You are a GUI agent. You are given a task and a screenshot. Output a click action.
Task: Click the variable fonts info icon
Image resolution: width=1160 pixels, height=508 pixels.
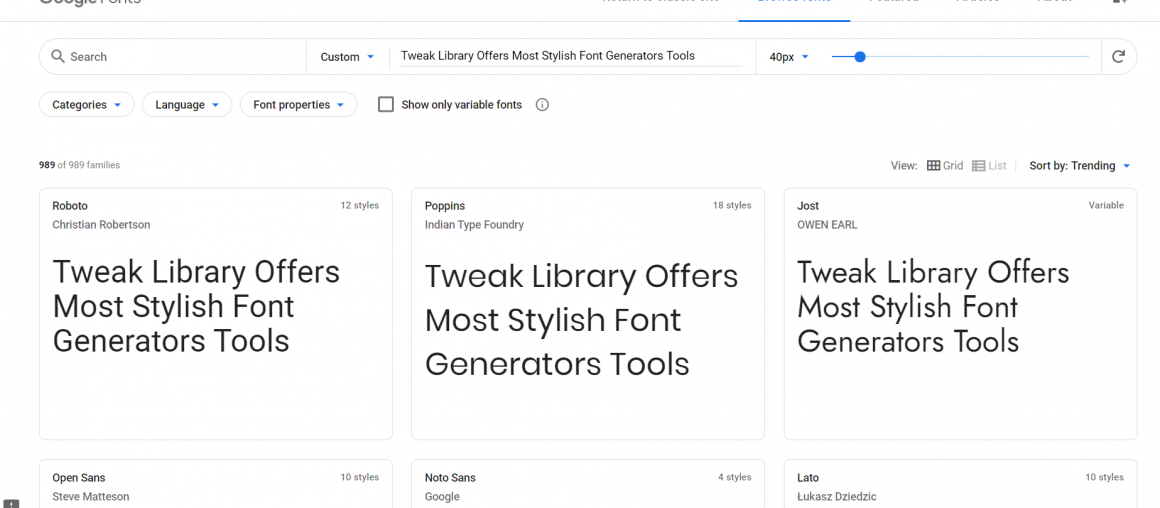click(542, 105)
